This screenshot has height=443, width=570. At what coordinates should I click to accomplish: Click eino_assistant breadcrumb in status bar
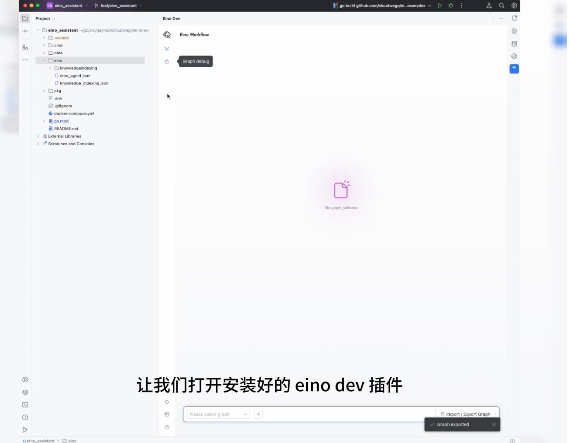39,440
